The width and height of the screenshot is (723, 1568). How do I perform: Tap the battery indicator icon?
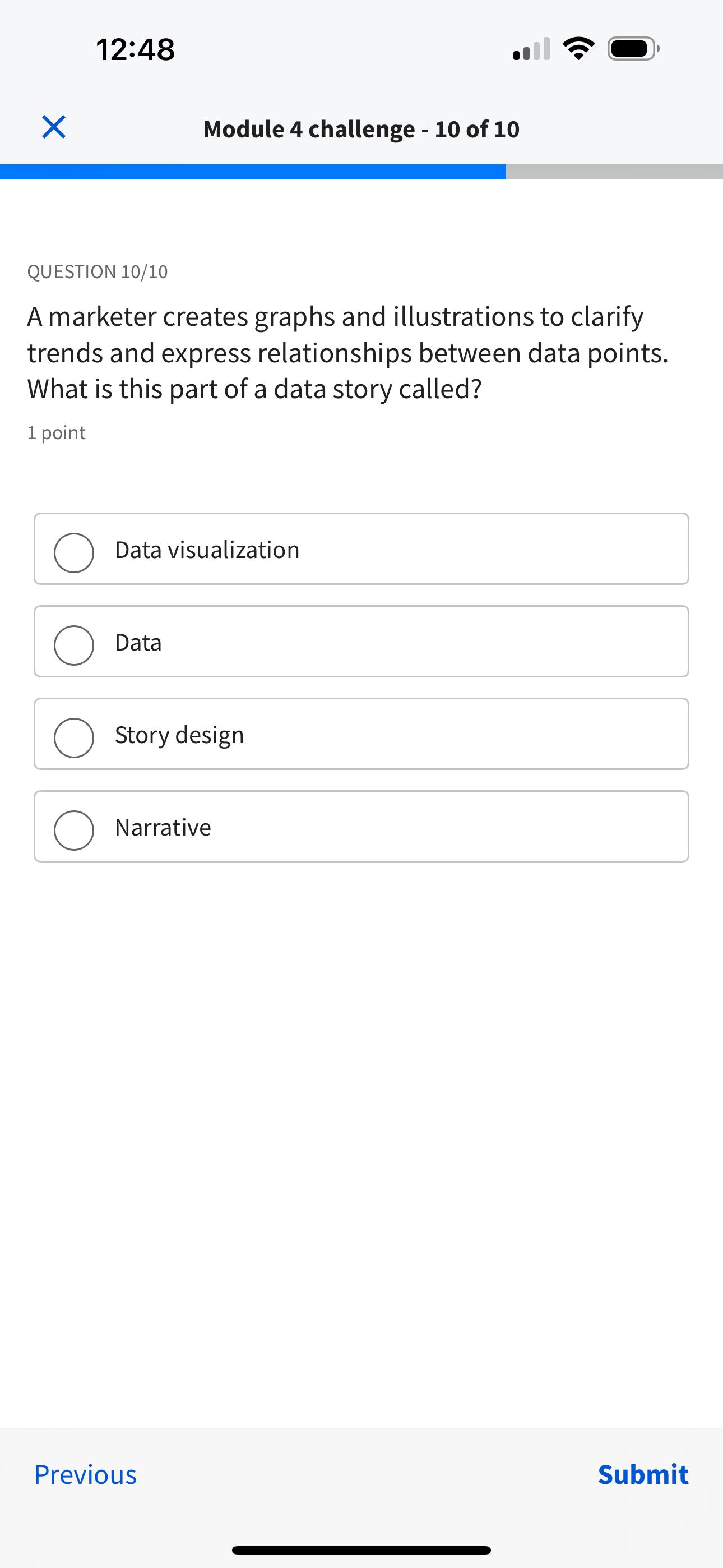tap(630, 50)
